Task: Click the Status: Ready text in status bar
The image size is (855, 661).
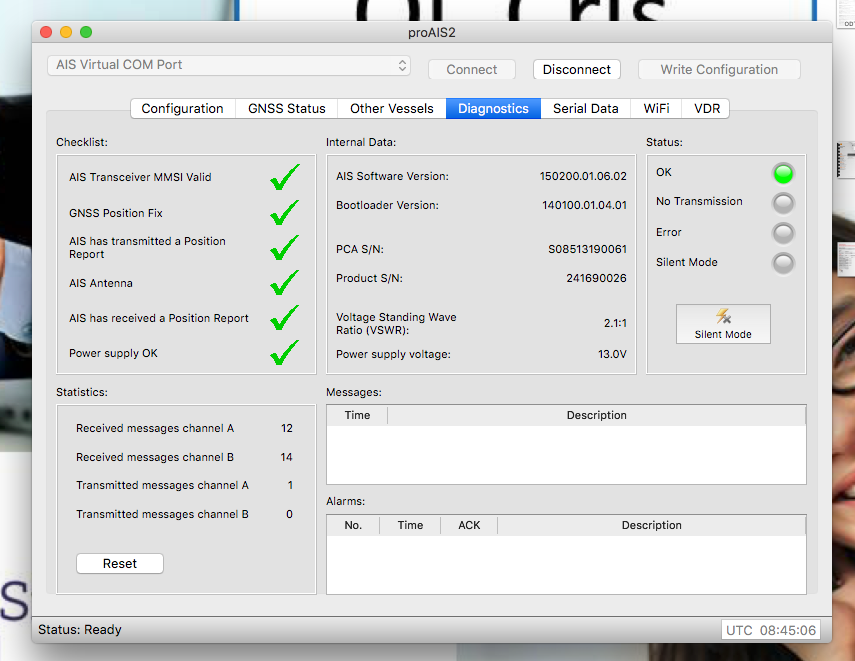Action: [80, 629]
